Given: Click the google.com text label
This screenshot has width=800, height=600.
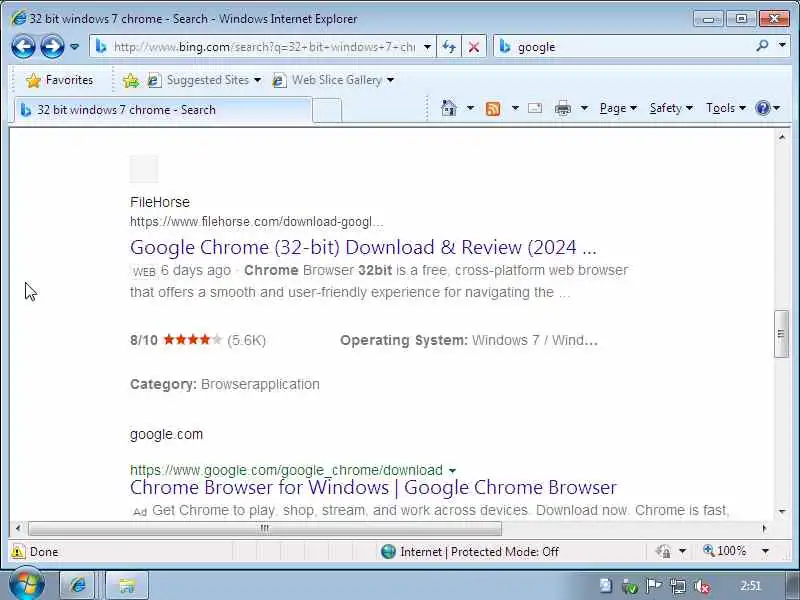Looking at the screenshot, I should tap(166, 434).
